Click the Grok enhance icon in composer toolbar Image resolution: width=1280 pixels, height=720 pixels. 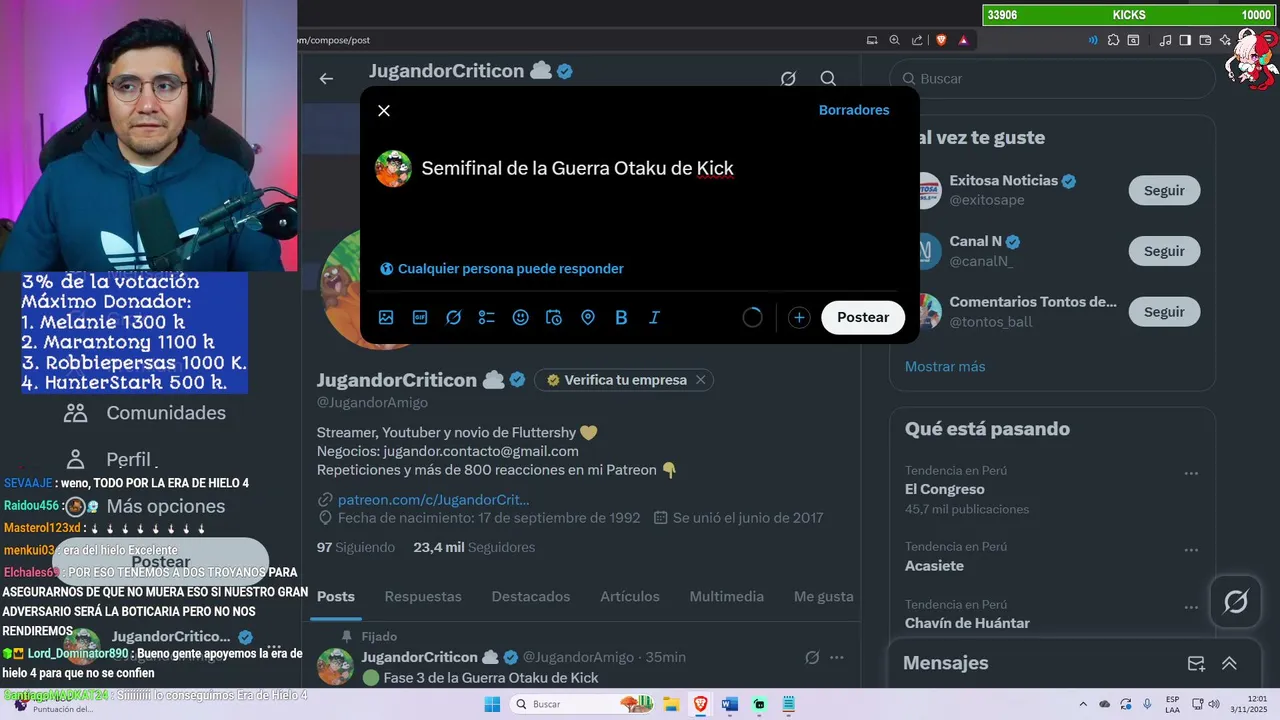click(x=453, y=317)
